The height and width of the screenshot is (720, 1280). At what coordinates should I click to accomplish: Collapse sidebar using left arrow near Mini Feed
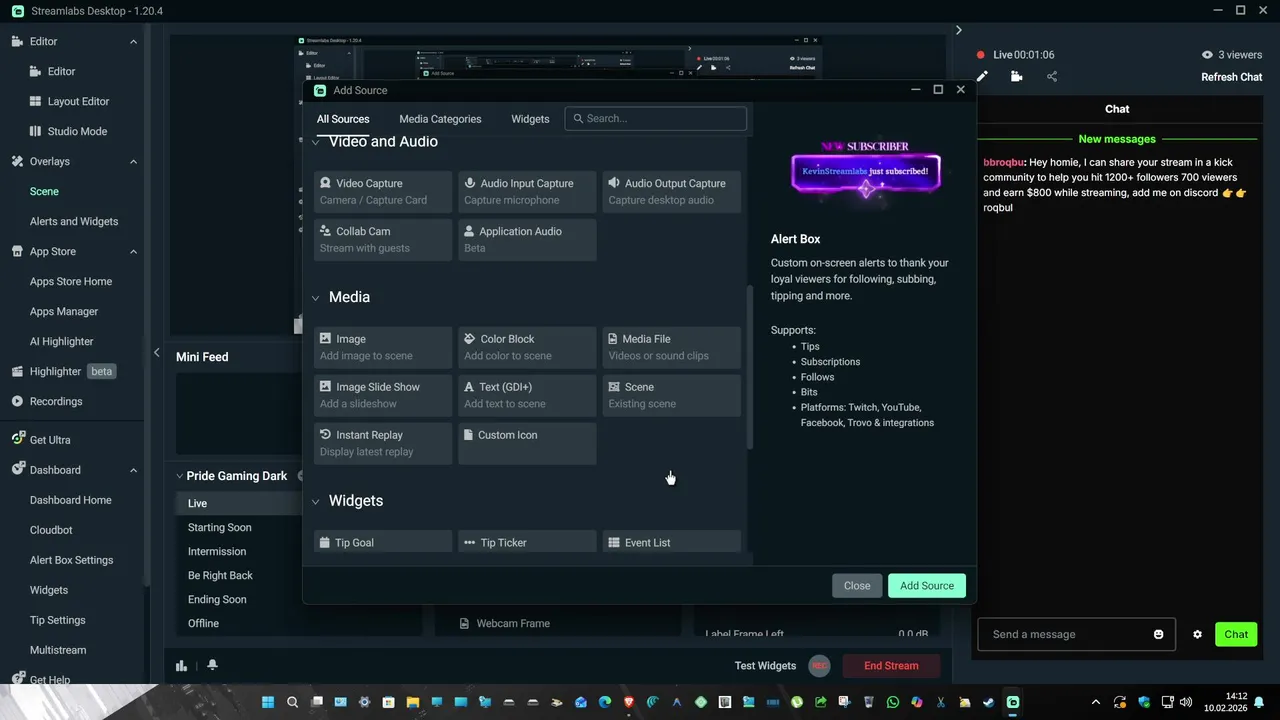[x=156, y=352]
